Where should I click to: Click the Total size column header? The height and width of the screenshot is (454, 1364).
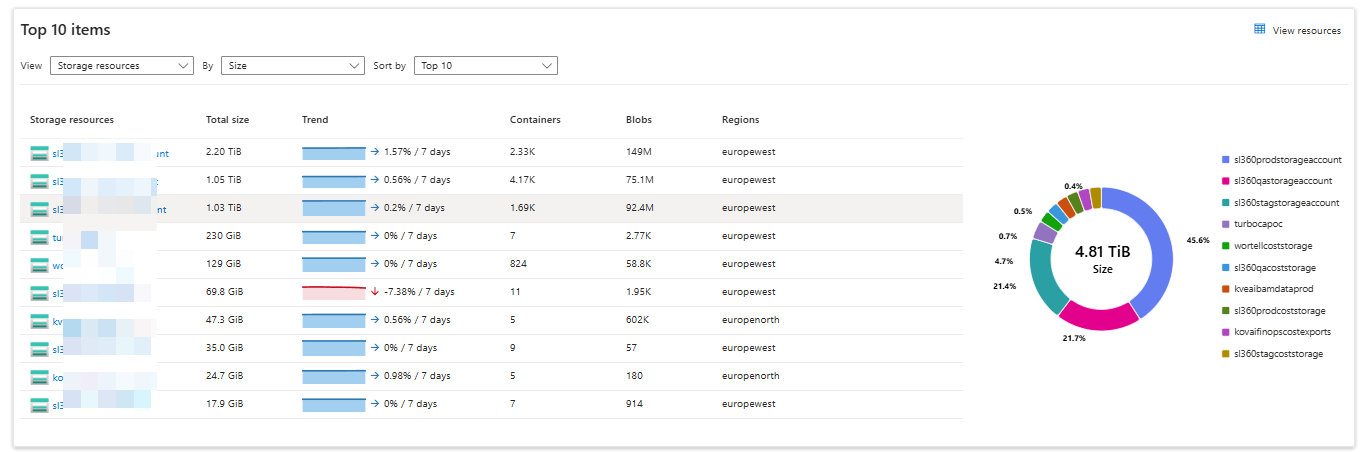pos(227,120)
